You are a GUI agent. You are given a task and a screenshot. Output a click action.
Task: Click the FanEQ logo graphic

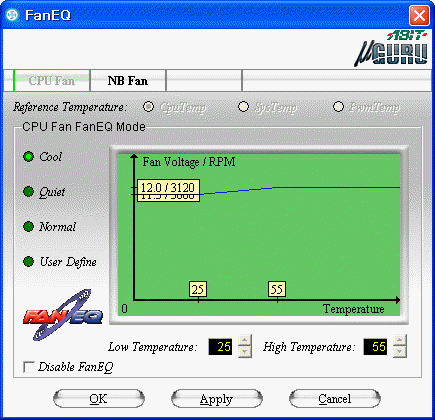[x=63, y=315]
